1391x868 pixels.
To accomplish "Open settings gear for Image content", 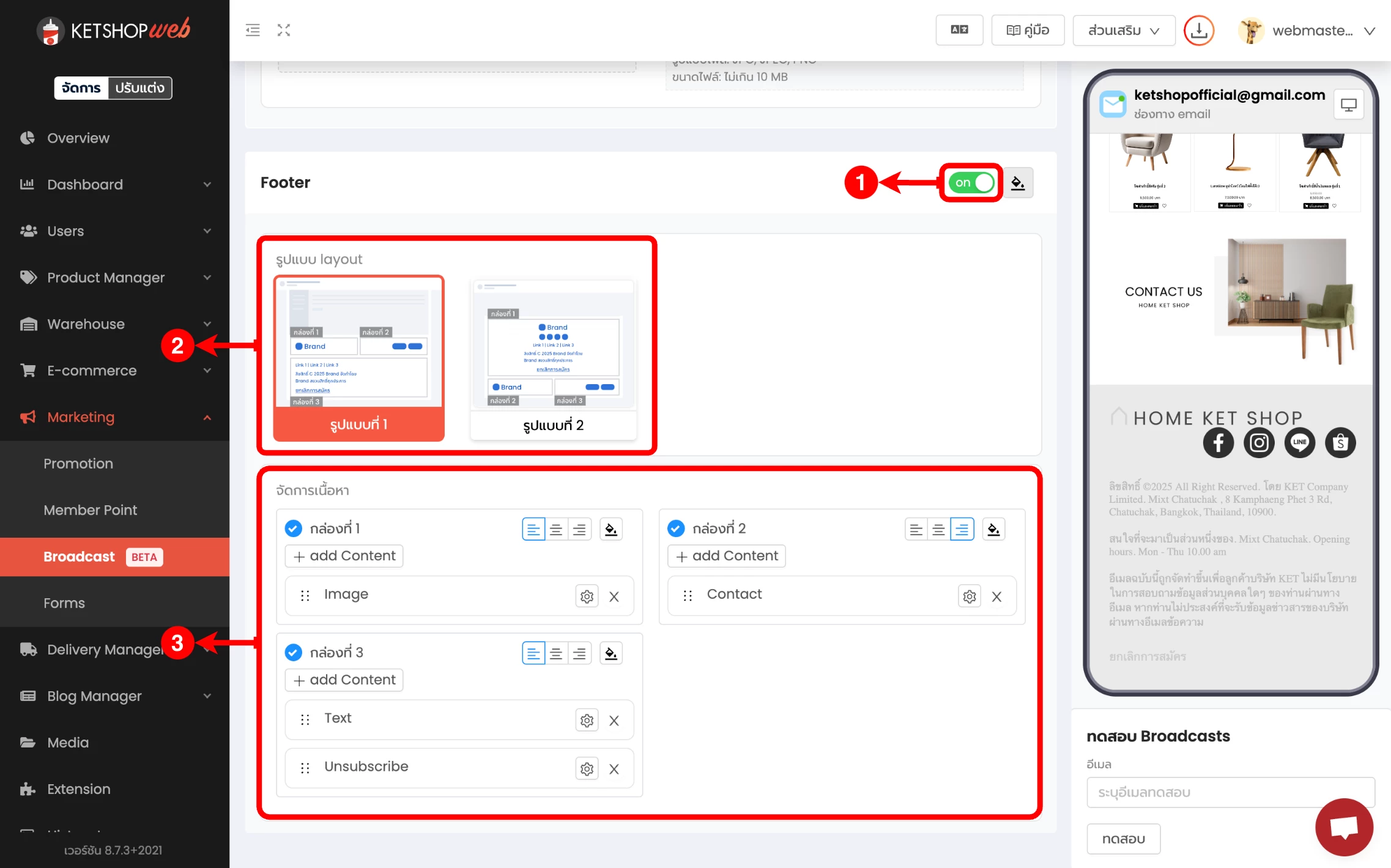I will click(586, 596).
